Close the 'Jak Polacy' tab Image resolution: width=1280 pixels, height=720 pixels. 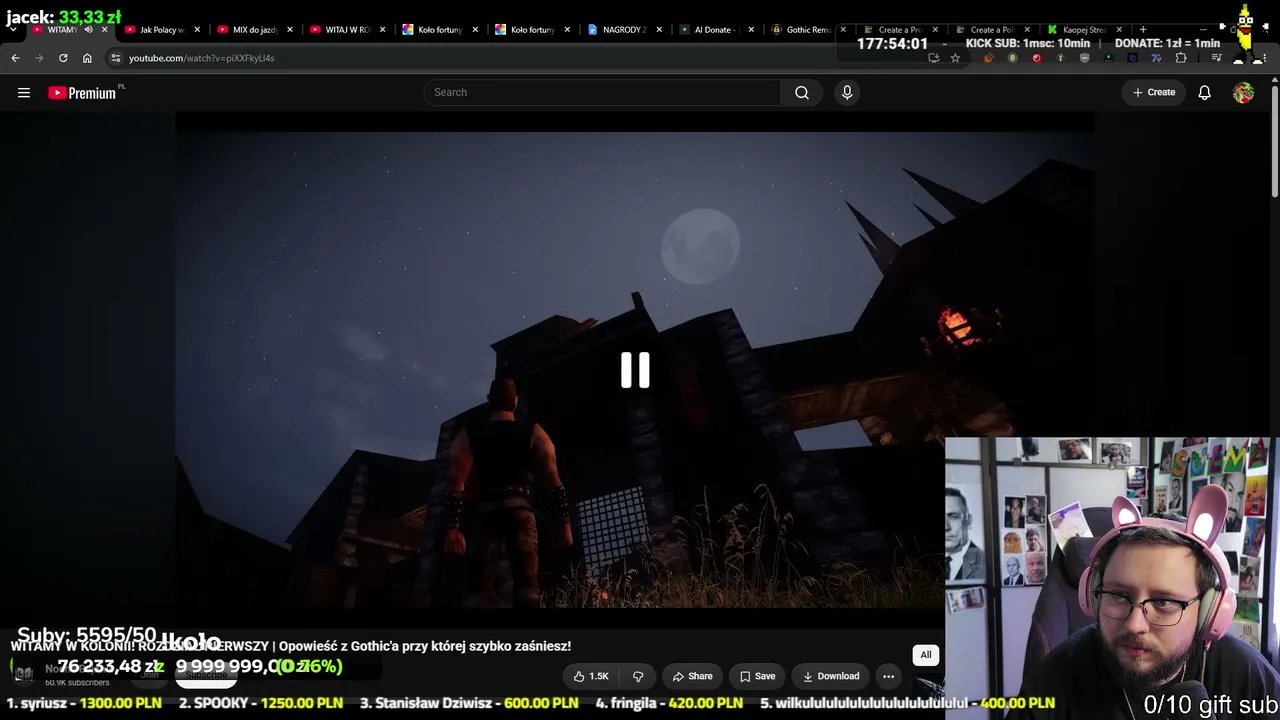197,30
